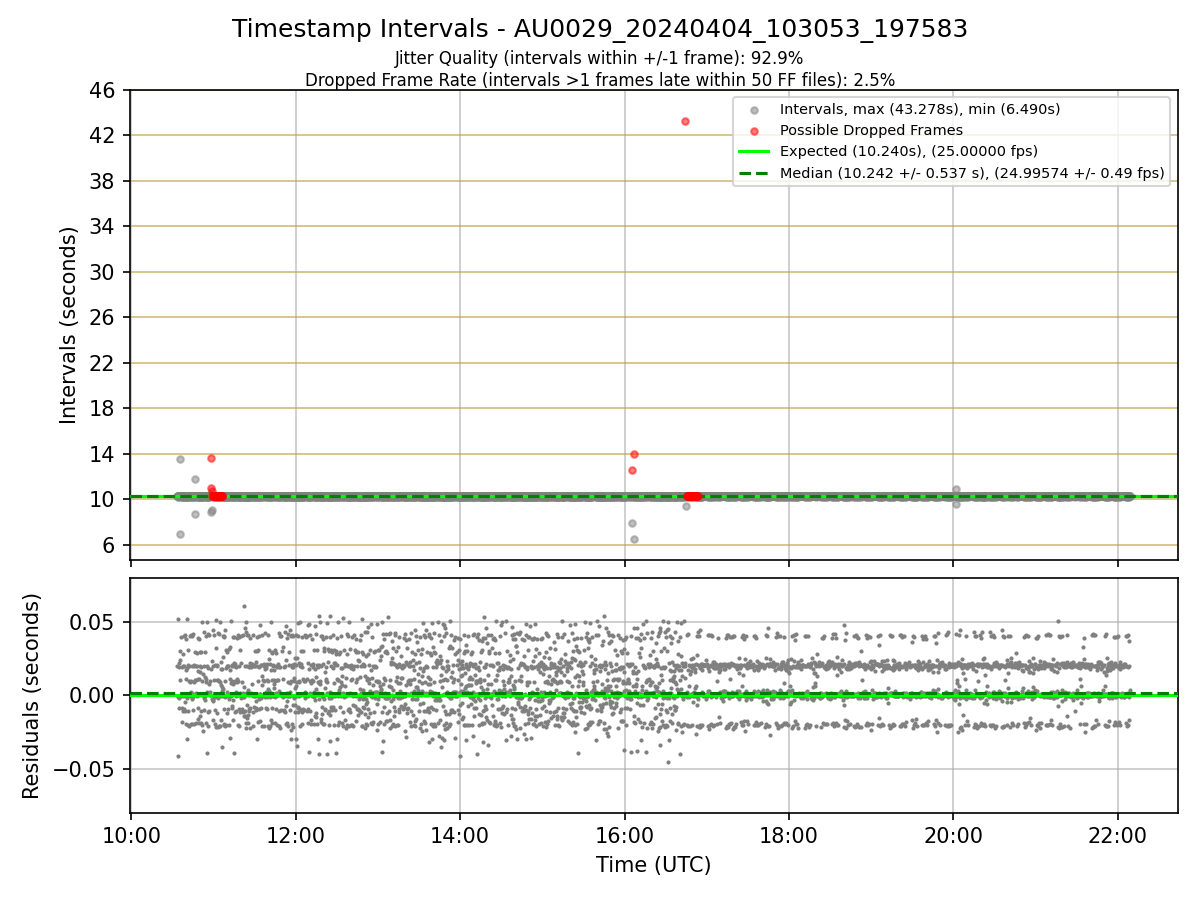Screen dimensions: 1200x900
Task: Click the red legend marker for dropped frames
Action: tap(754, 131)
